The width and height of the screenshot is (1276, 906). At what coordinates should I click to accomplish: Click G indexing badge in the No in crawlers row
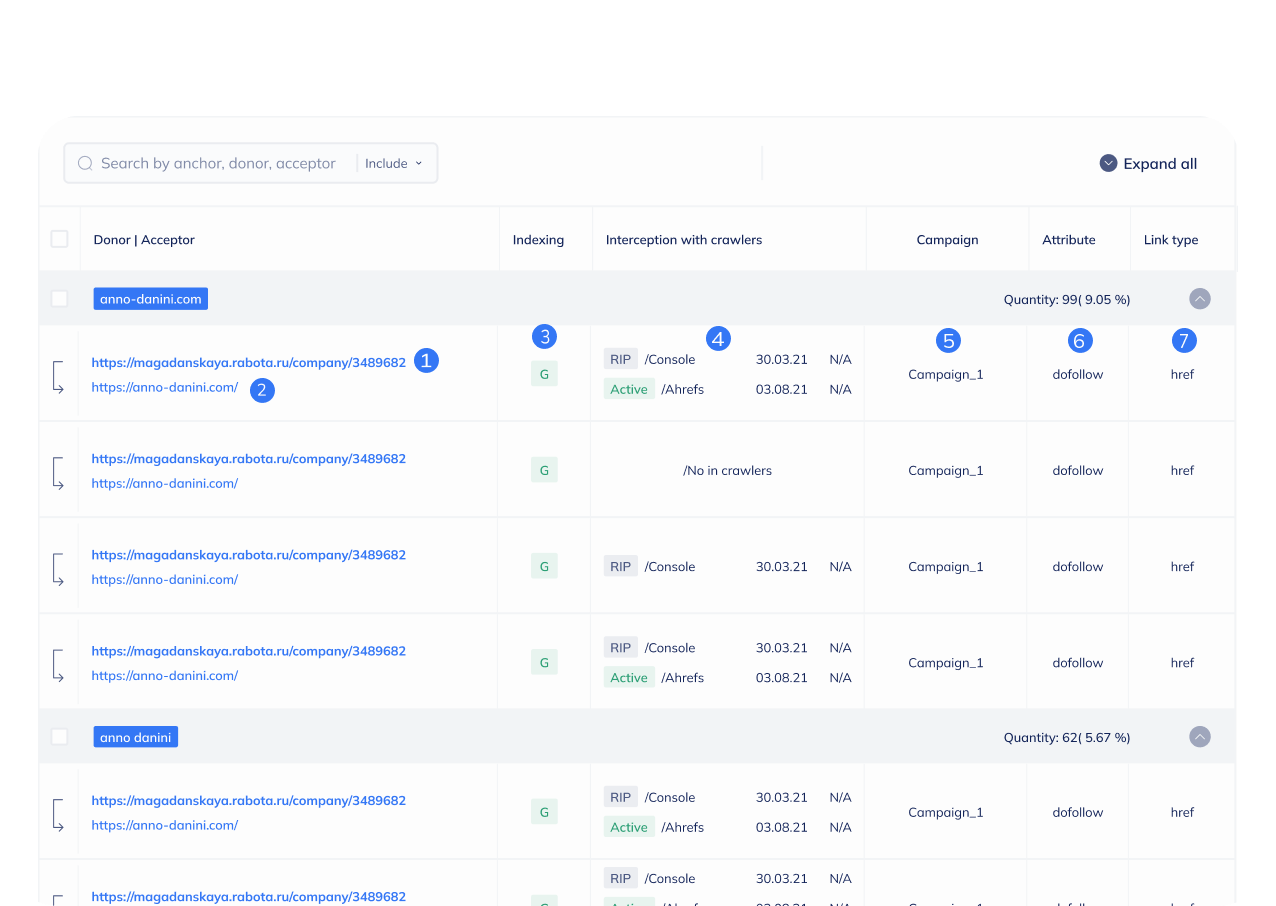pyautogui.click(x=544, y=470)
